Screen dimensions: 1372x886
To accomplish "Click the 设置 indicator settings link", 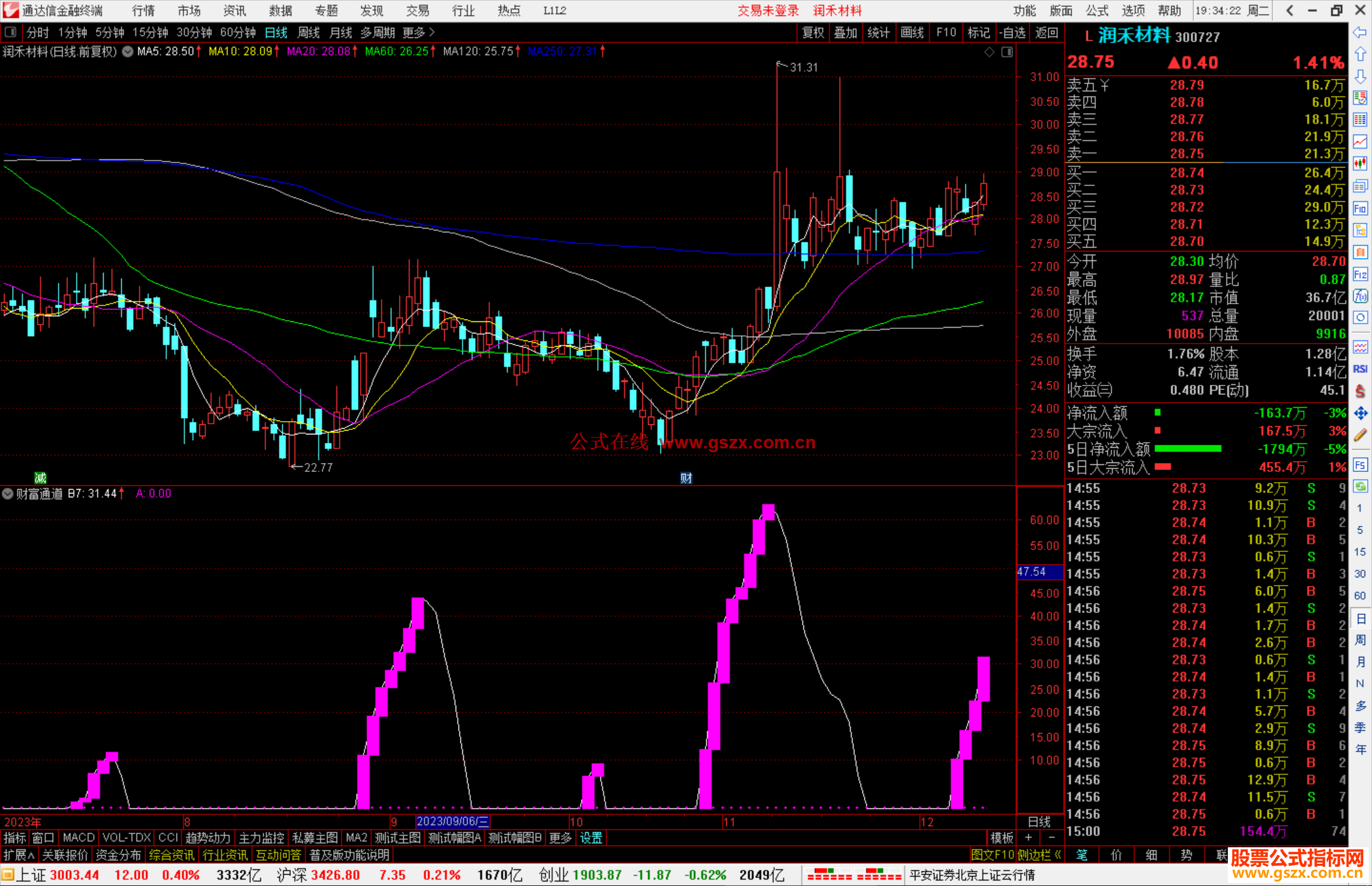I will tap(591, 838).
